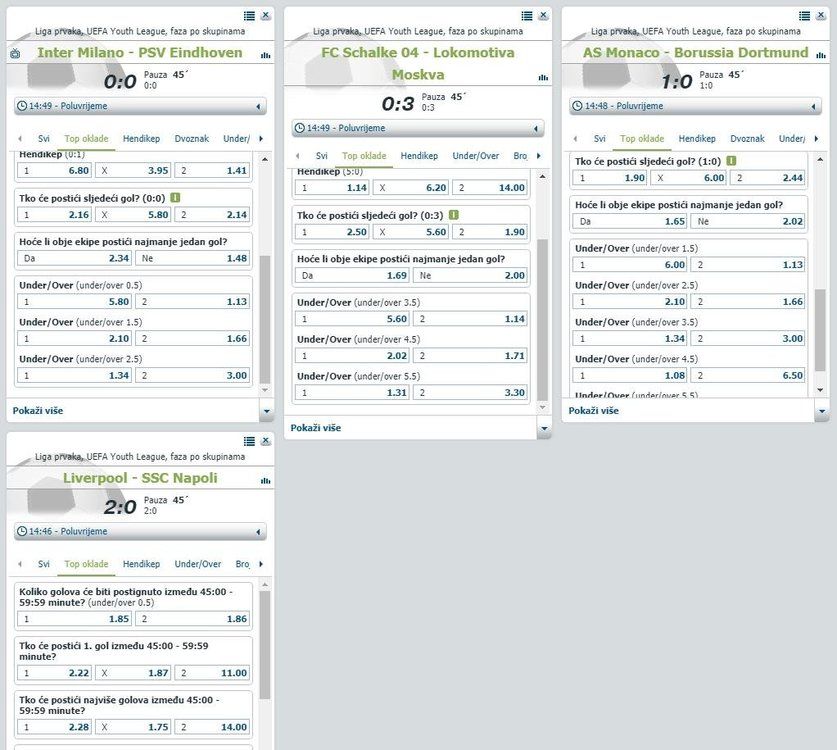The width and height of the screenshot is (837, 750).
Task: Open list icon in Inter Milano panel
Action: pos(249,16)
